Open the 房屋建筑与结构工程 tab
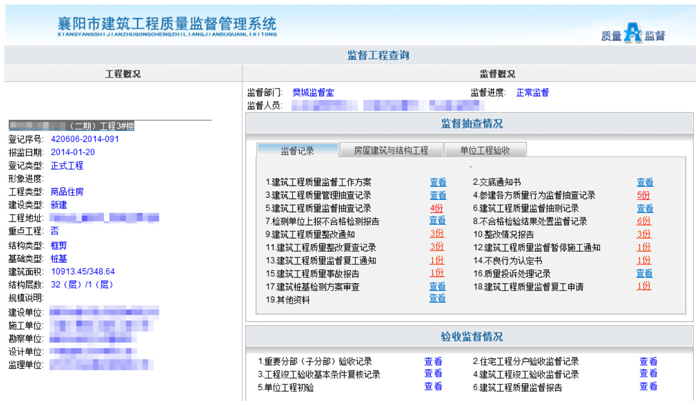700x405 pixels. coord(390,151)
